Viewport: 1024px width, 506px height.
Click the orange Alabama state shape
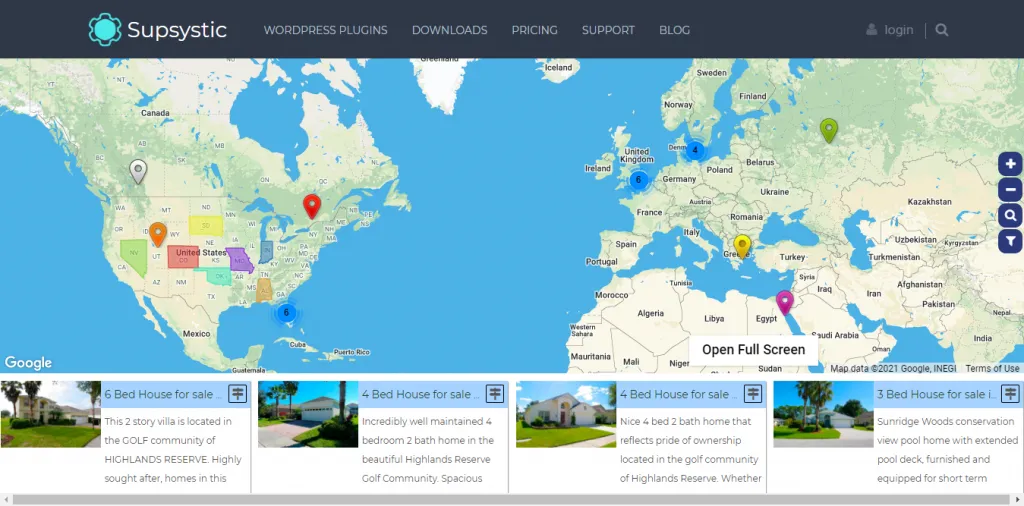(264, 291)
